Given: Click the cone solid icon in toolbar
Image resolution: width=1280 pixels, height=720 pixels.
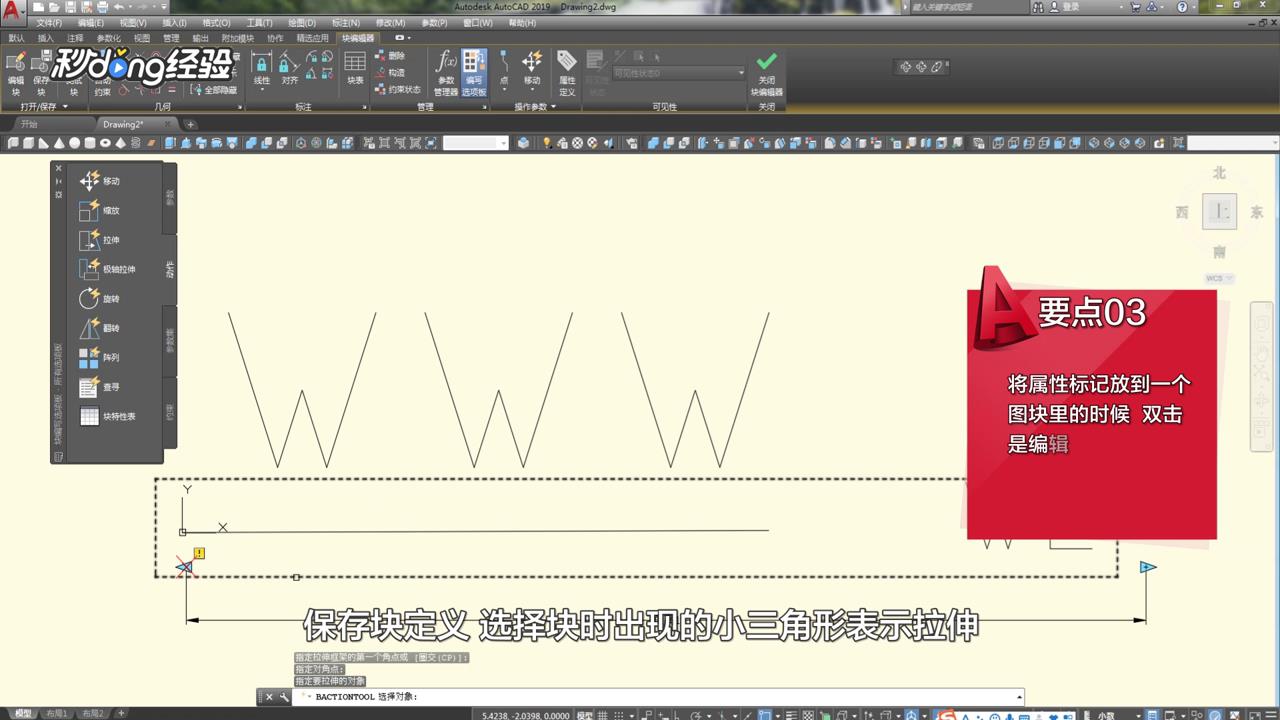Looking at the screenshot, I should [59, 143].
